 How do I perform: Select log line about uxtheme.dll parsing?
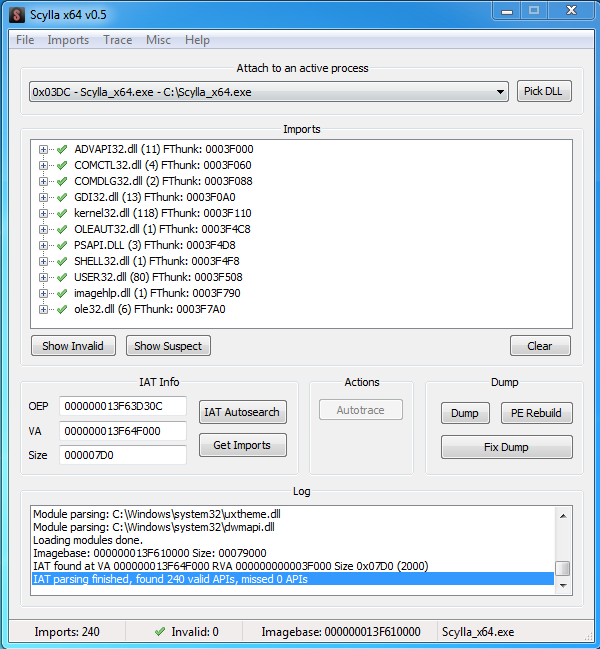pyautogui.click(x=293, y=514)
